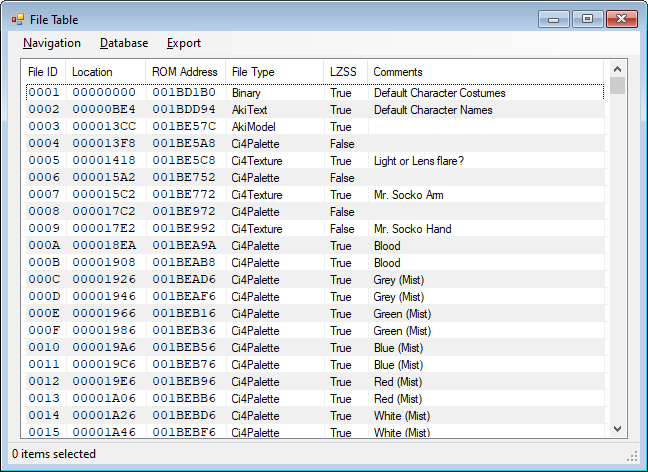
Task: Sort by File ID column header
Action: coord(43,72)
